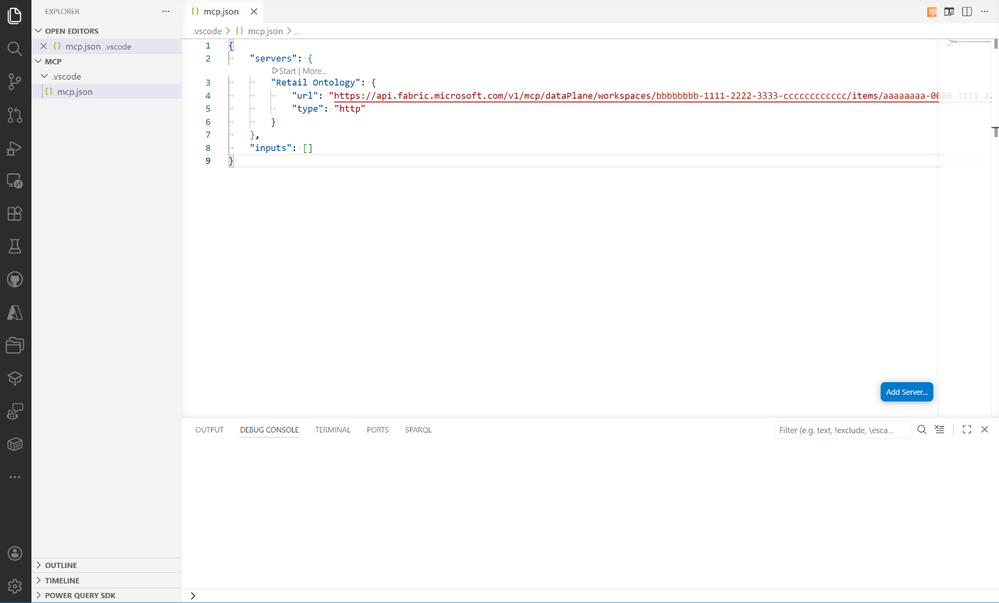Click the "Retail Ontology" key text

(x=315, y=82)
